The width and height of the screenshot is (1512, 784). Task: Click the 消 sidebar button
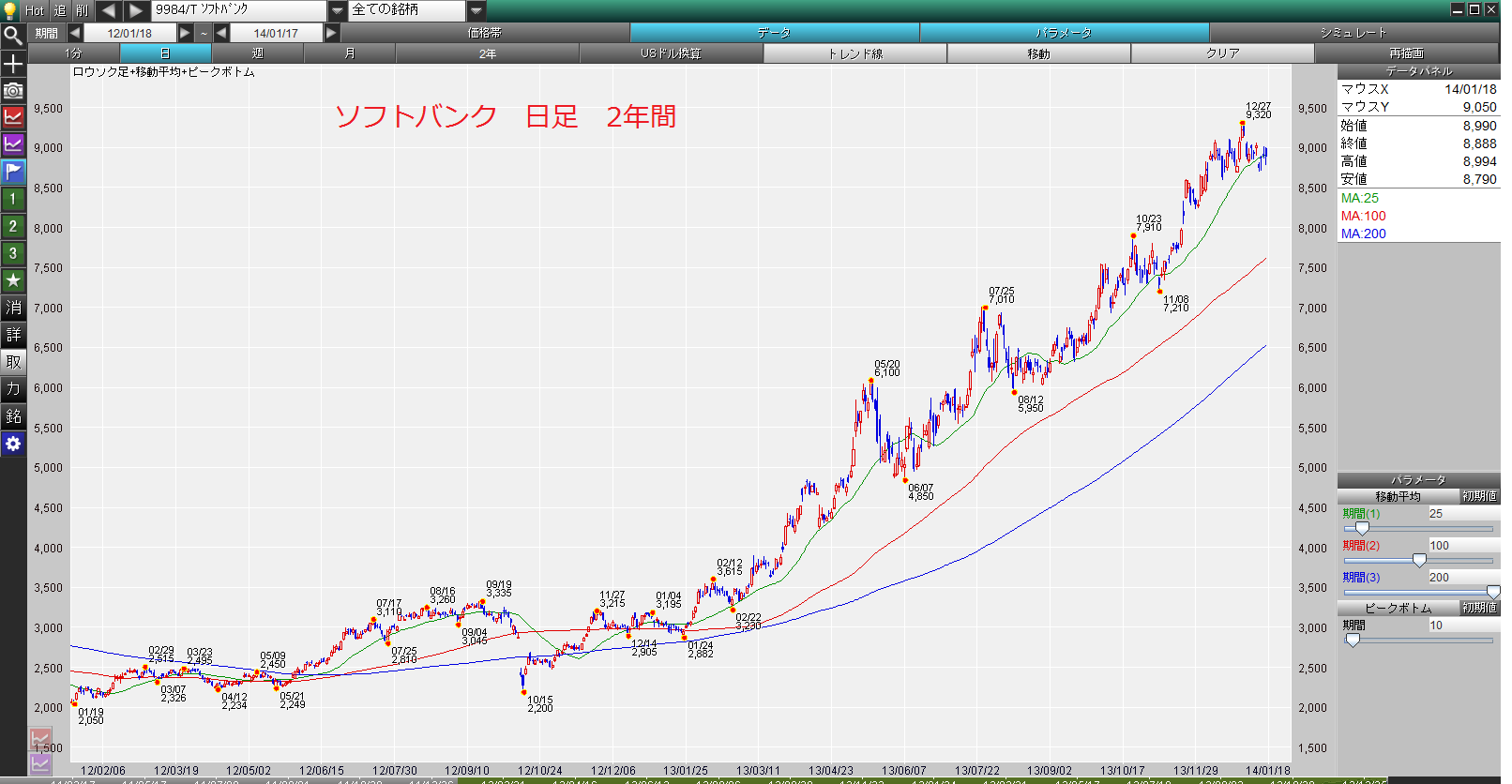coord(13,308)
